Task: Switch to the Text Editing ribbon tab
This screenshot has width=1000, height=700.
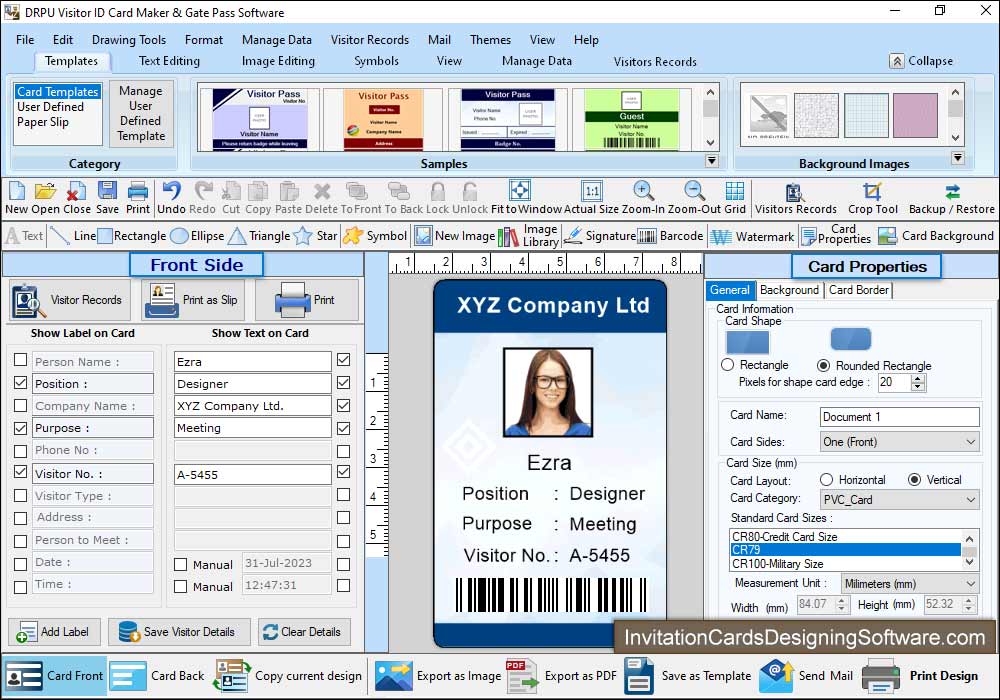Action: click(169, 61)
